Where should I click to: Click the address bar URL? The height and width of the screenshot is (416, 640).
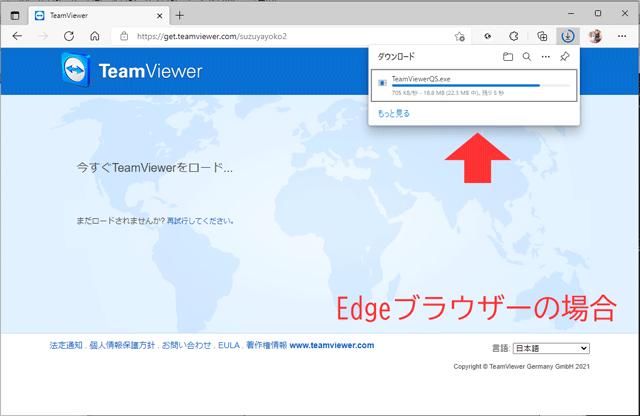[x=211, y=36]
